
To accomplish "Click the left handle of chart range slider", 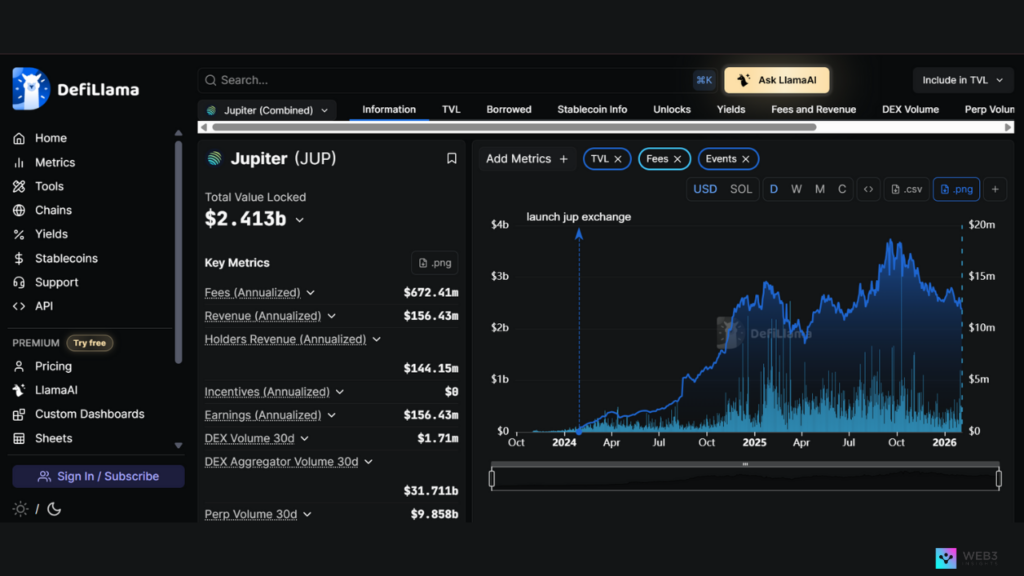I will coord(492,479).
